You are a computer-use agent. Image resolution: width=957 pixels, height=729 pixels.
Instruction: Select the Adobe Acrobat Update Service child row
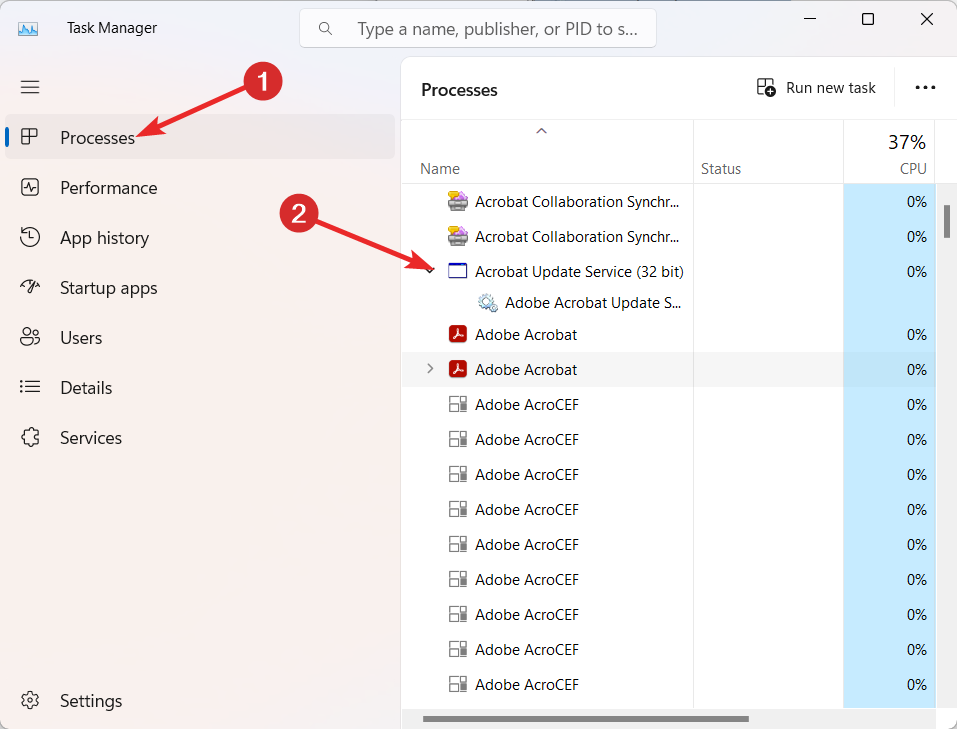[x=594, y=303]
